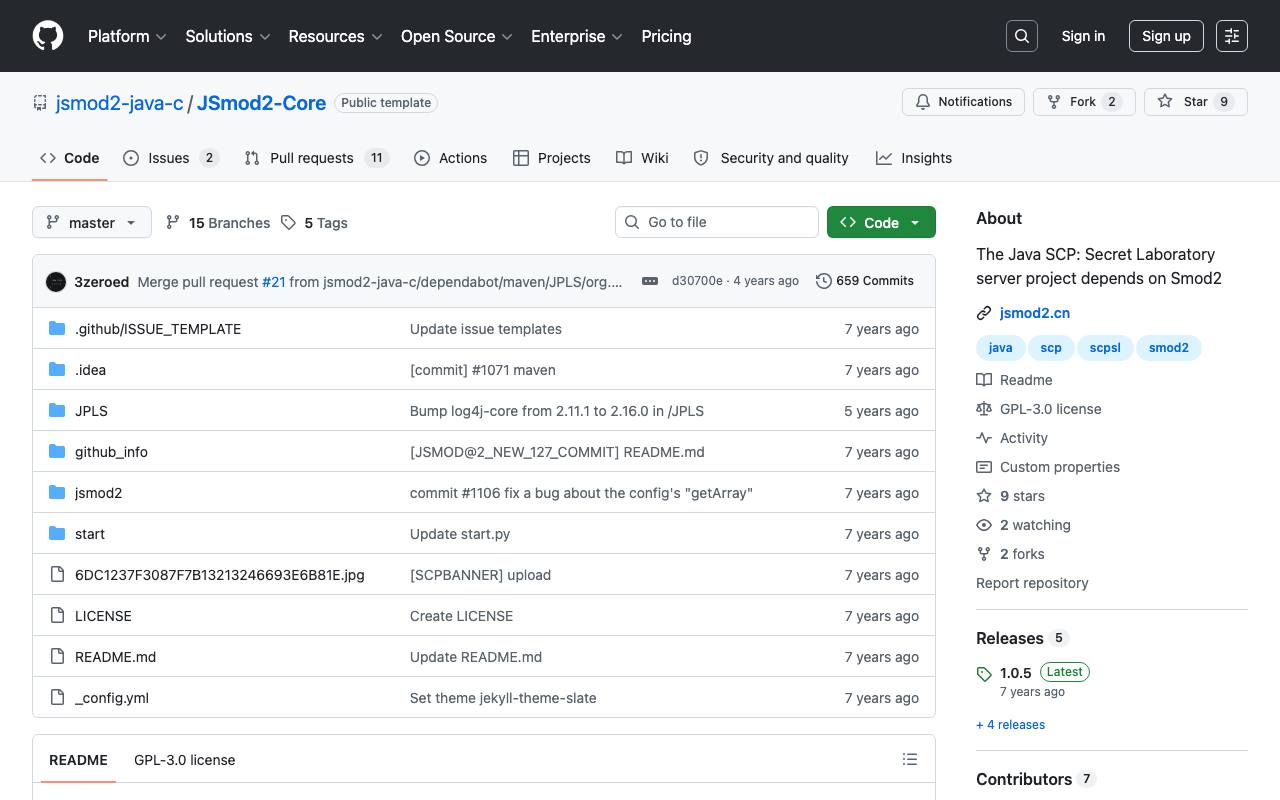Viewport: 1280px width, 800px height.
Task: Open the green Code dropdown button
Action: tap(881, 222)
